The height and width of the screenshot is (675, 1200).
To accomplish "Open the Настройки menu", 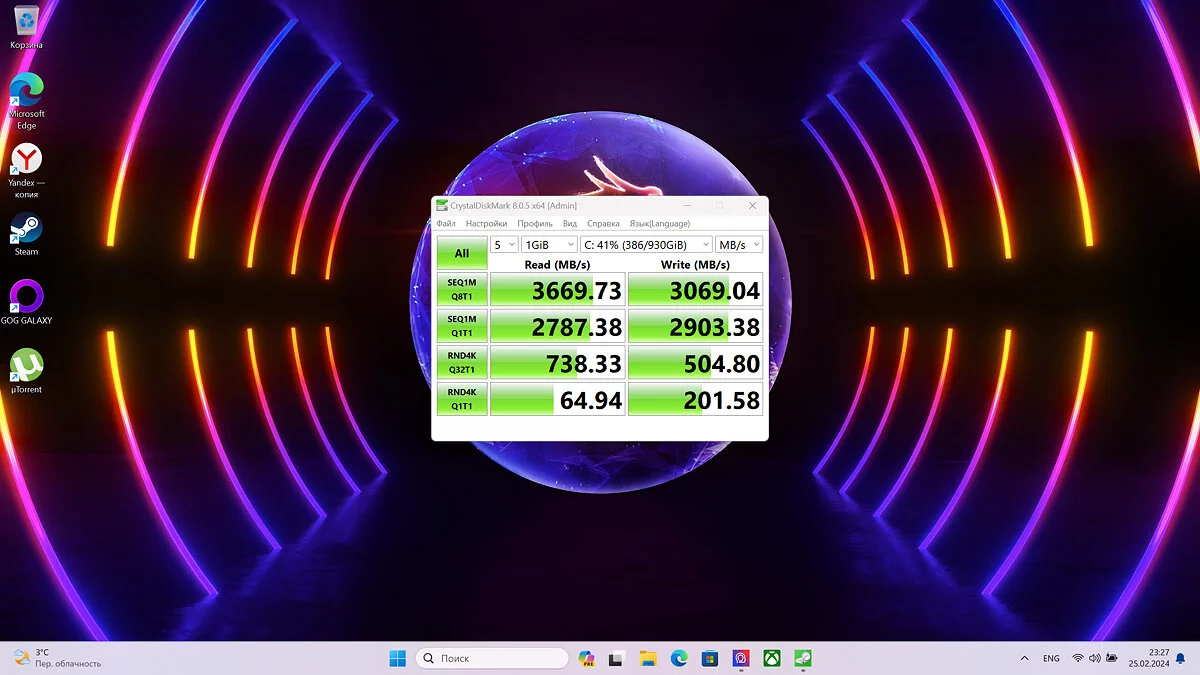I will (486, 224).
